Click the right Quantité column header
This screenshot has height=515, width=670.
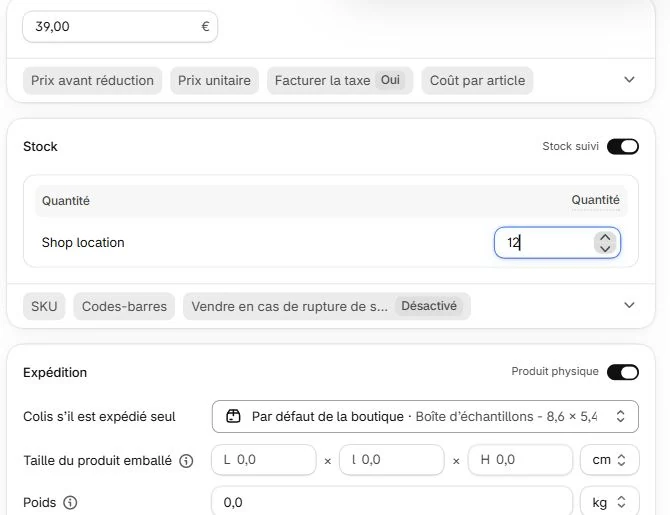click(x=595, y=200)
